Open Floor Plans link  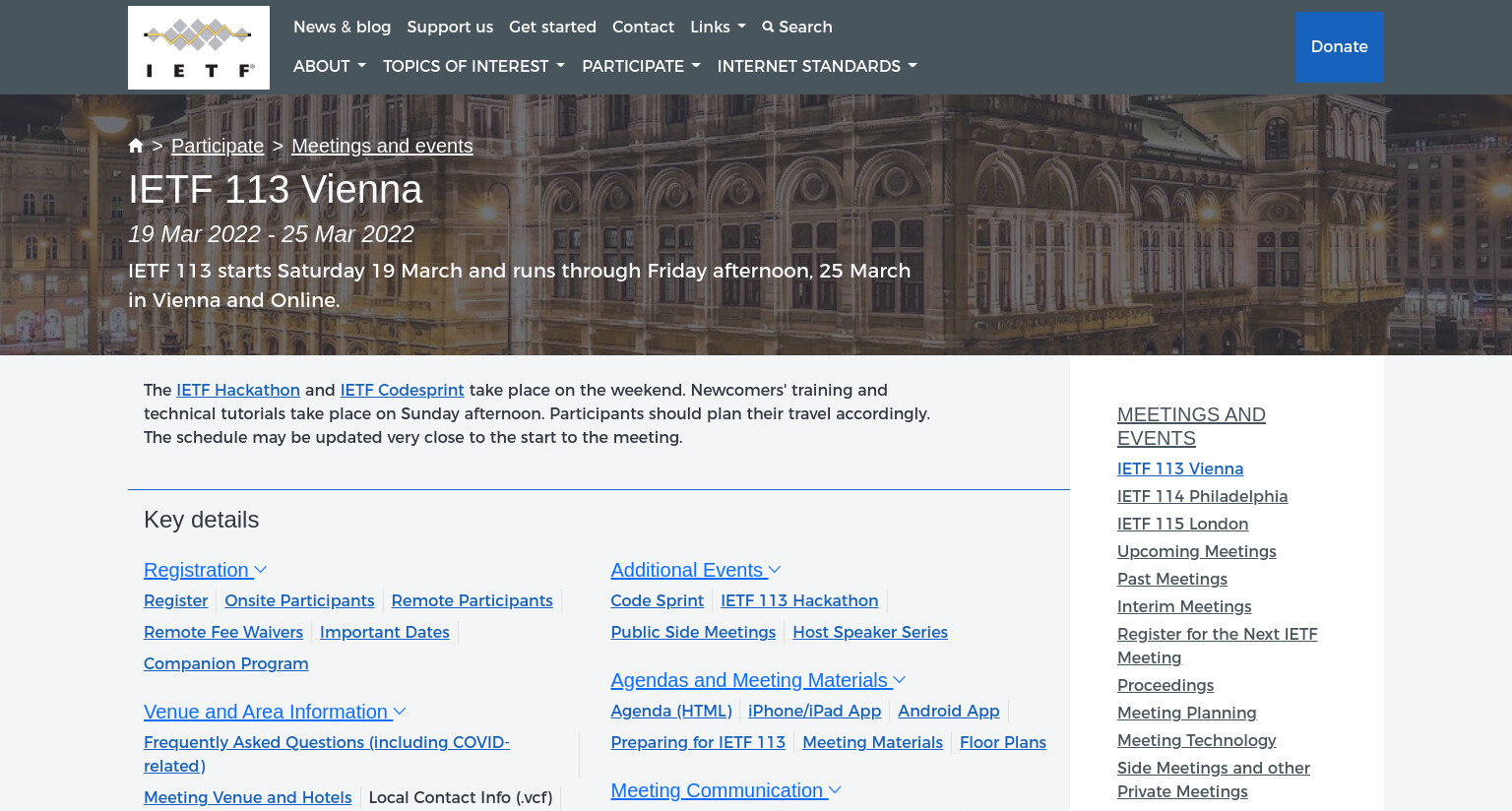tap(1003, 742)
